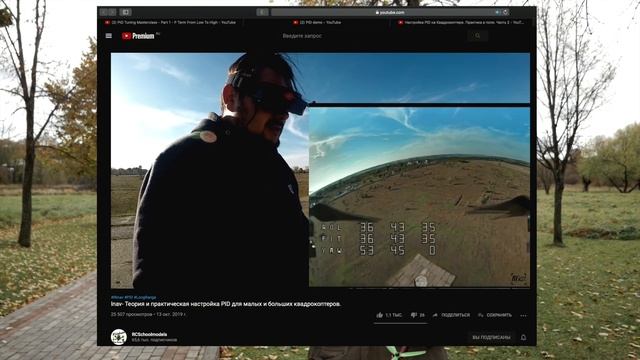This screenshot has width=640, height=360.
Task: Click the youtube.com address bar
Action: click(390, 12)
